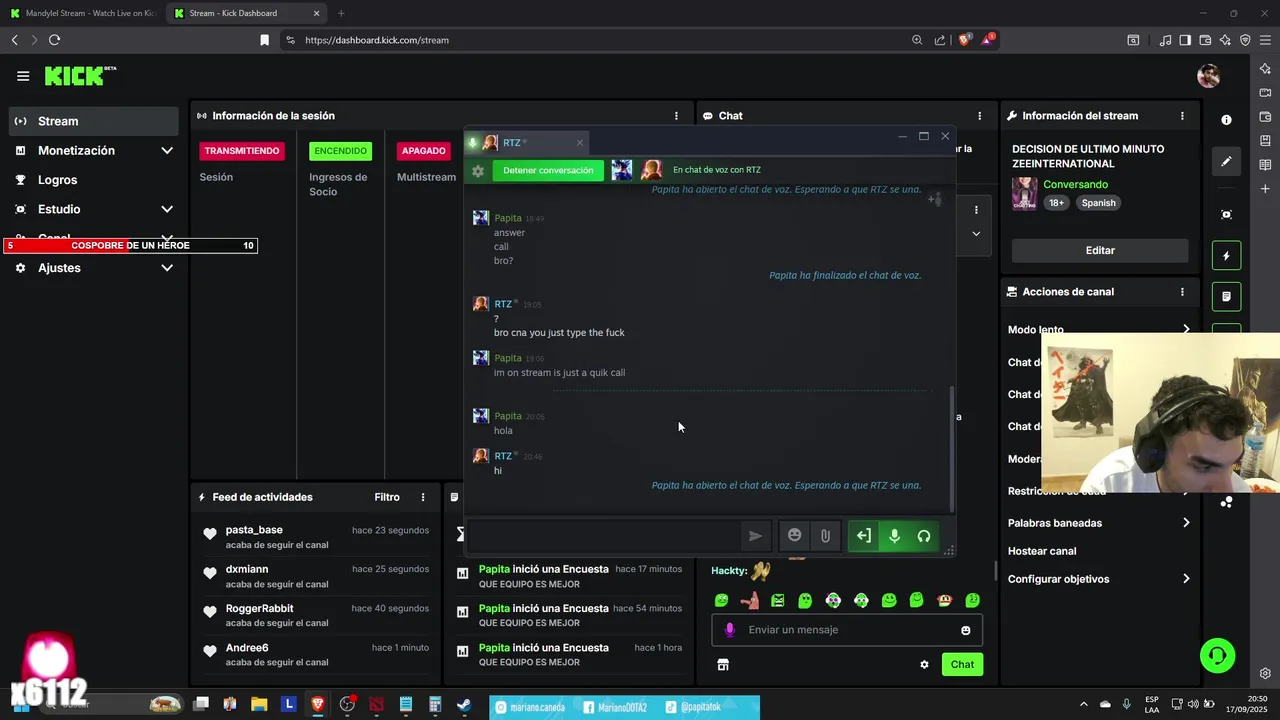Image resolution: width=1280 pixels, height=720 pixels.
Task: Reload the page with refresh icon
Action: 54,40
